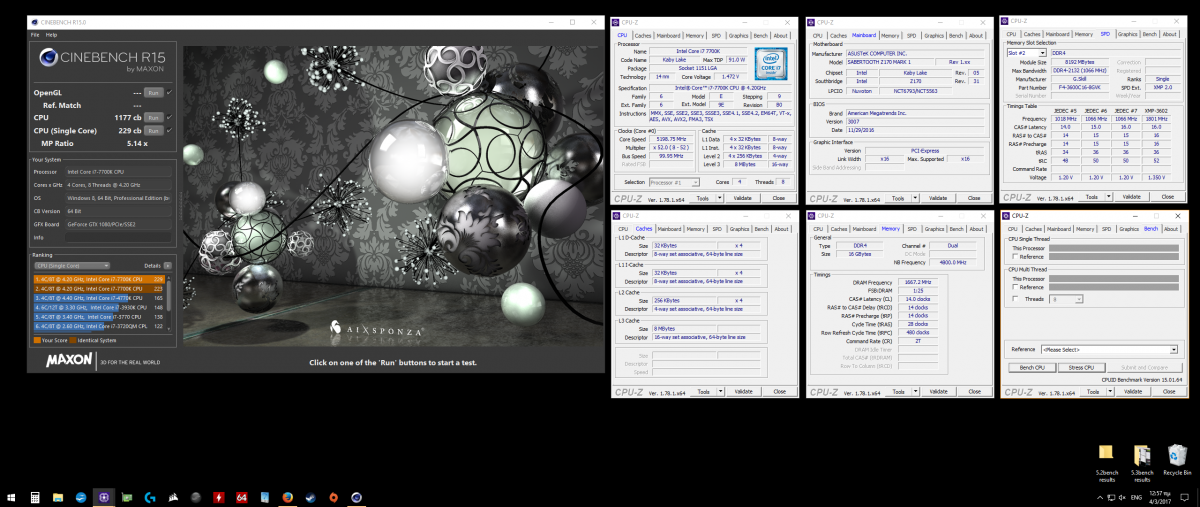Open Tools dropdown arrow in CPU-Z Memory window
This screenshot has height=507, width=1200.
point(913,392)
